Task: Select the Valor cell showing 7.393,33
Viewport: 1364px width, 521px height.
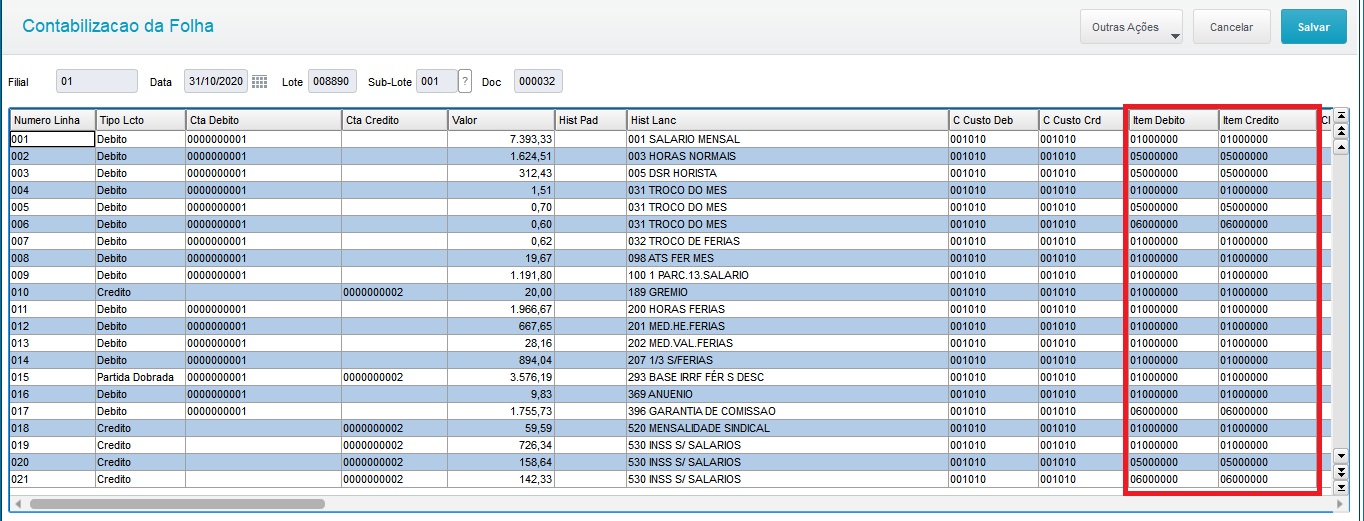Action: 501,139
